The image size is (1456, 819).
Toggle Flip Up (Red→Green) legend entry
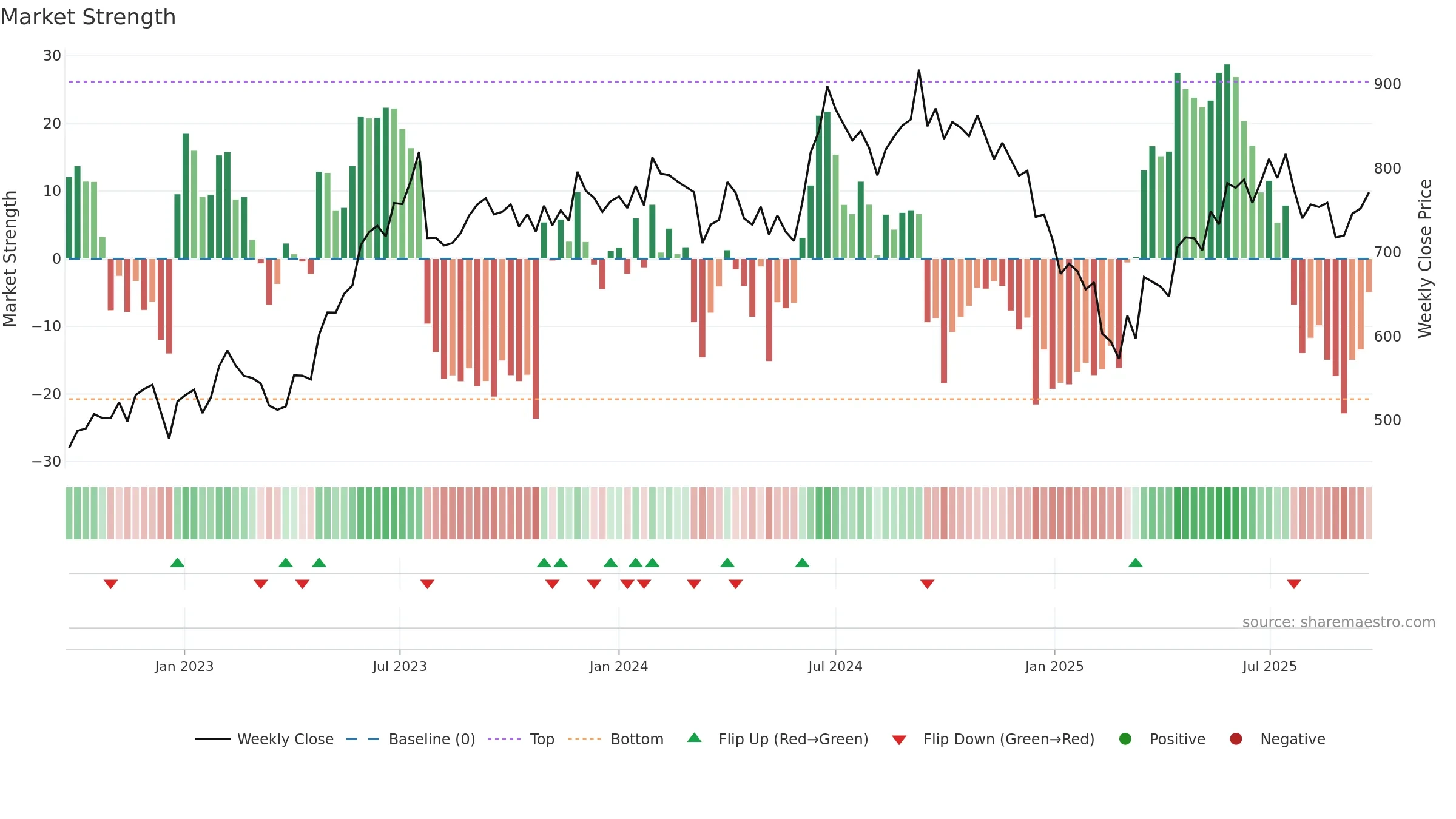(778, 739)
